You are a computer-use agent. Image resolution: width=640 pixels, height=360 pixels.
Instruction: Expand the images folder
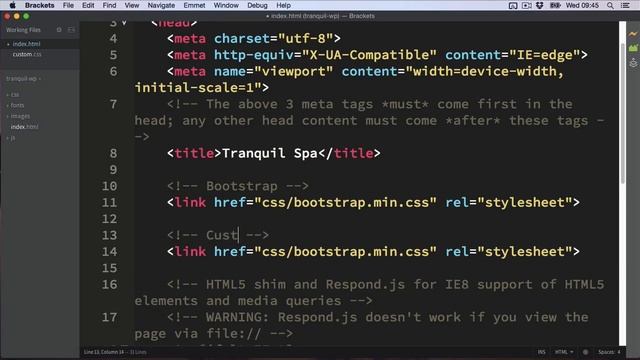18,116
